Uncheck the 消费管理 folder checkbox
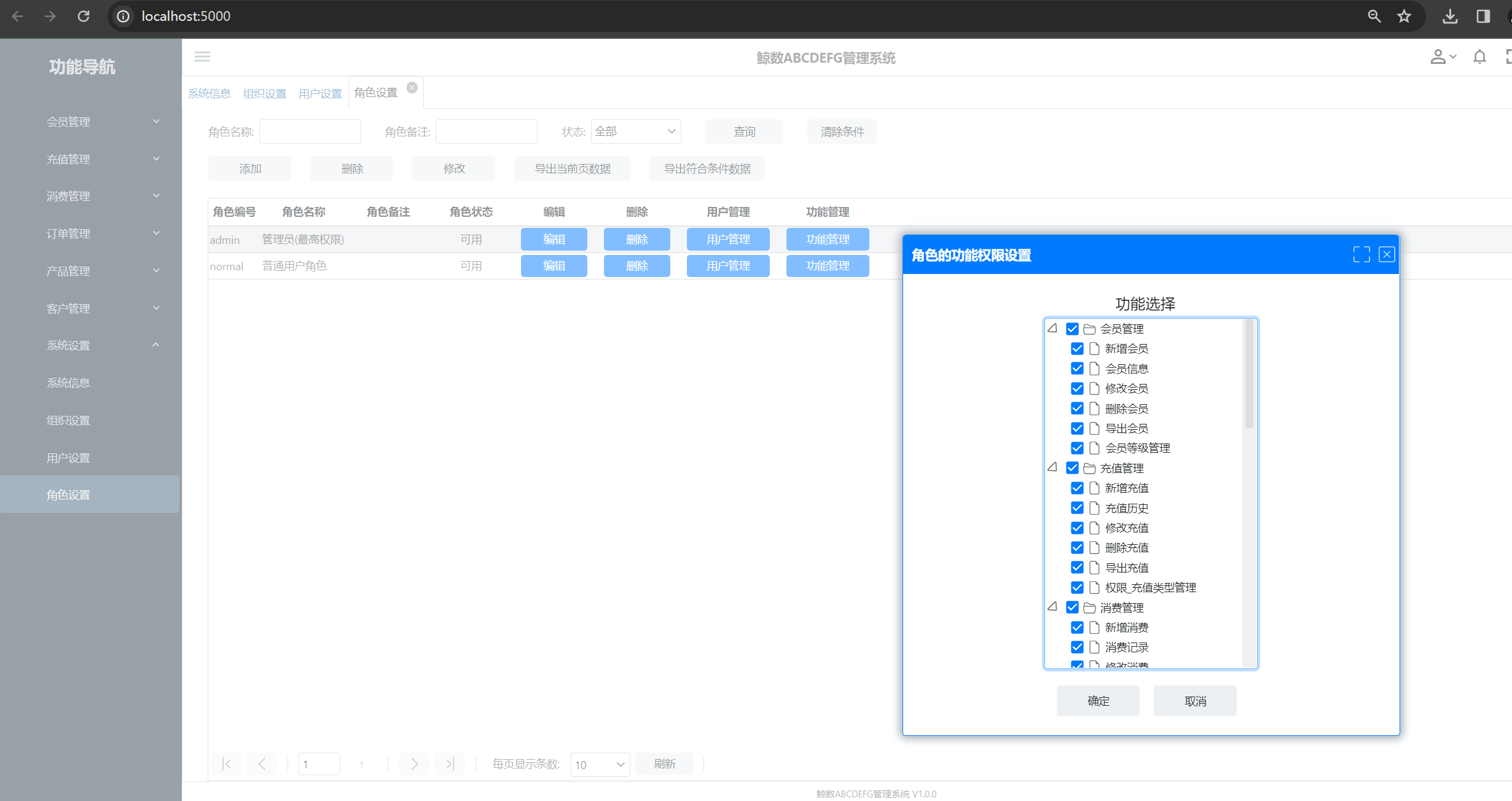The height and width of the screenshot is (801, 1512). [x=1072, y=608]
